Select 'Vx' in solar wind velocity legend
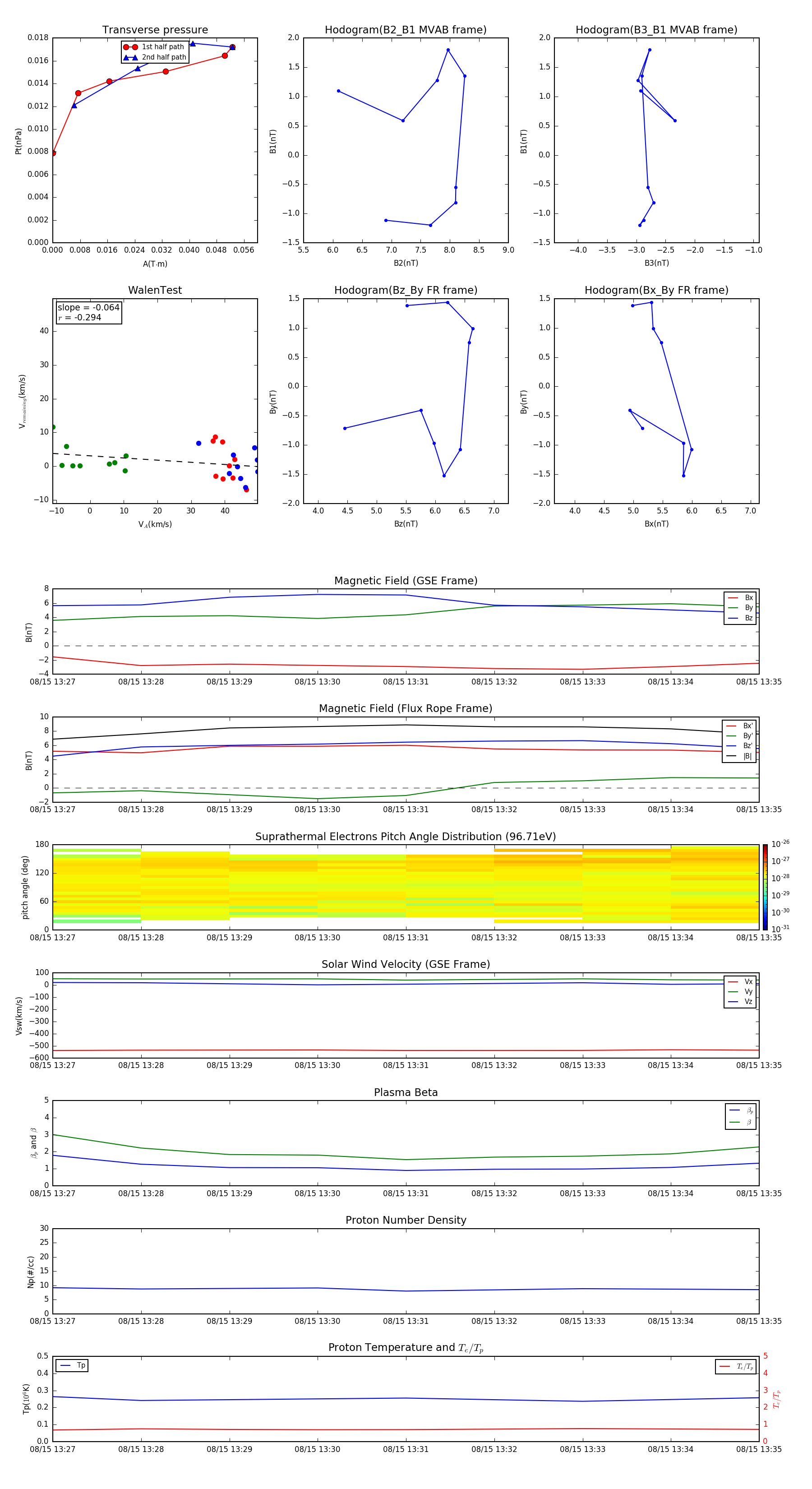This screenshot has width=812, height=1489. pos(740,981)
